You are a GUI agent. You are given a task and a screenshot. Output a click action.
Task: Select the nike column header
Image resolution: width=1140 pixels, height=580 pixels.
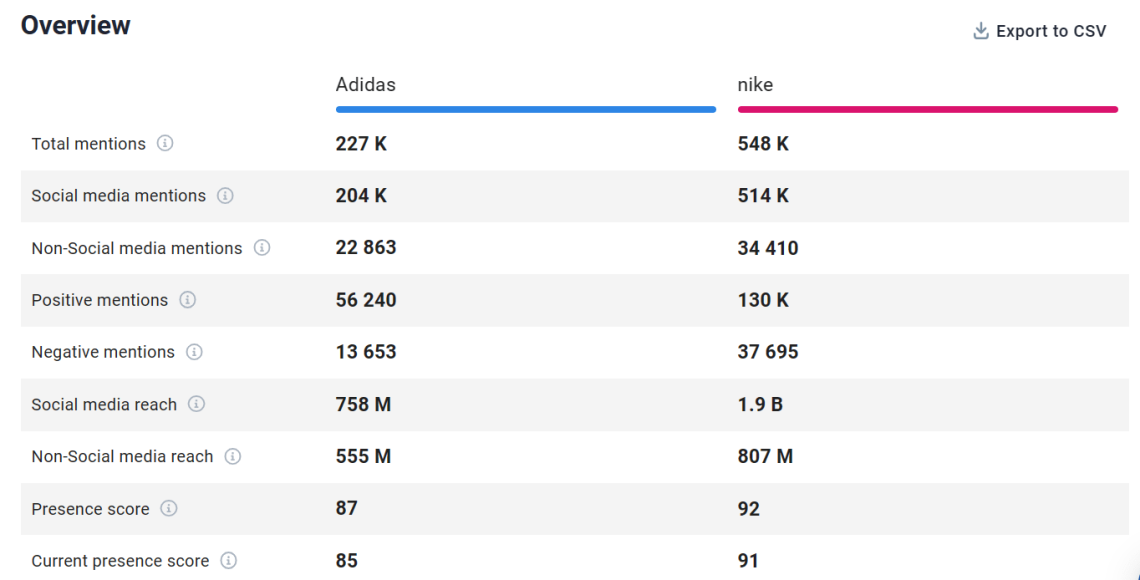[x=755, y=85]
